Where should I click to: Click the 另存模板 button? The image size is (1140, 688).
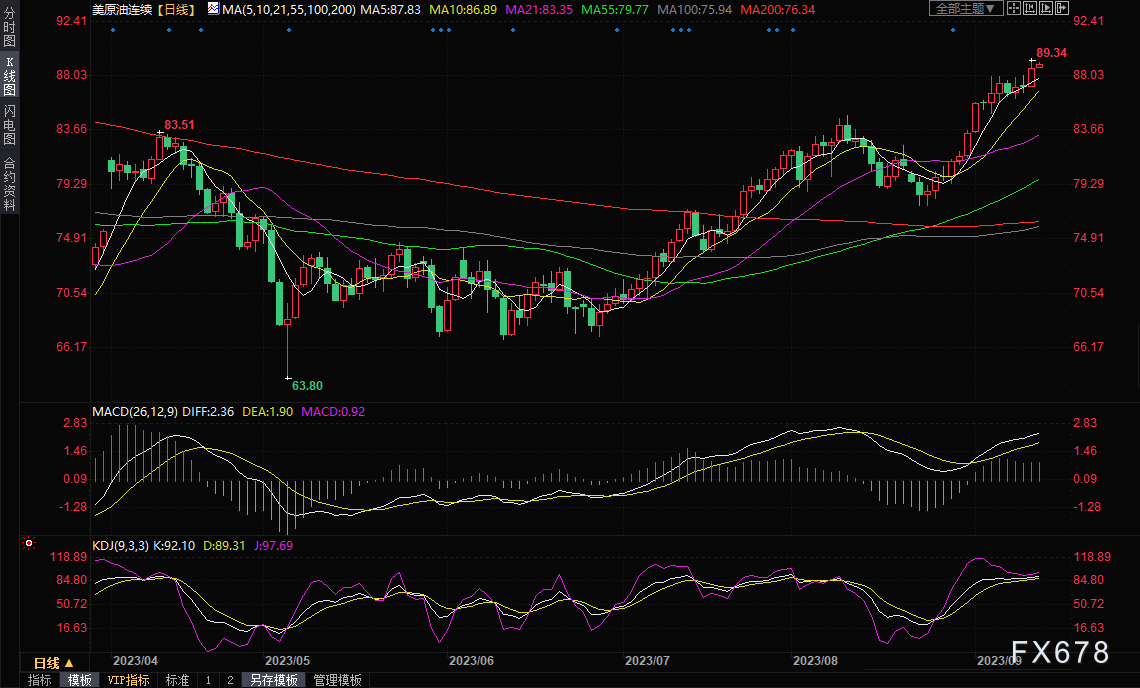point(273,680)
